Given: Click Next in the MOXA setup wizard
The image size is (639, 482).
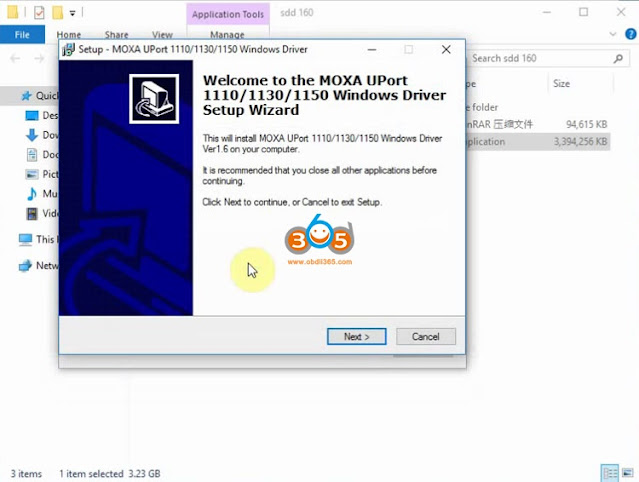Looking at the screenshot, I should [357, 337].
